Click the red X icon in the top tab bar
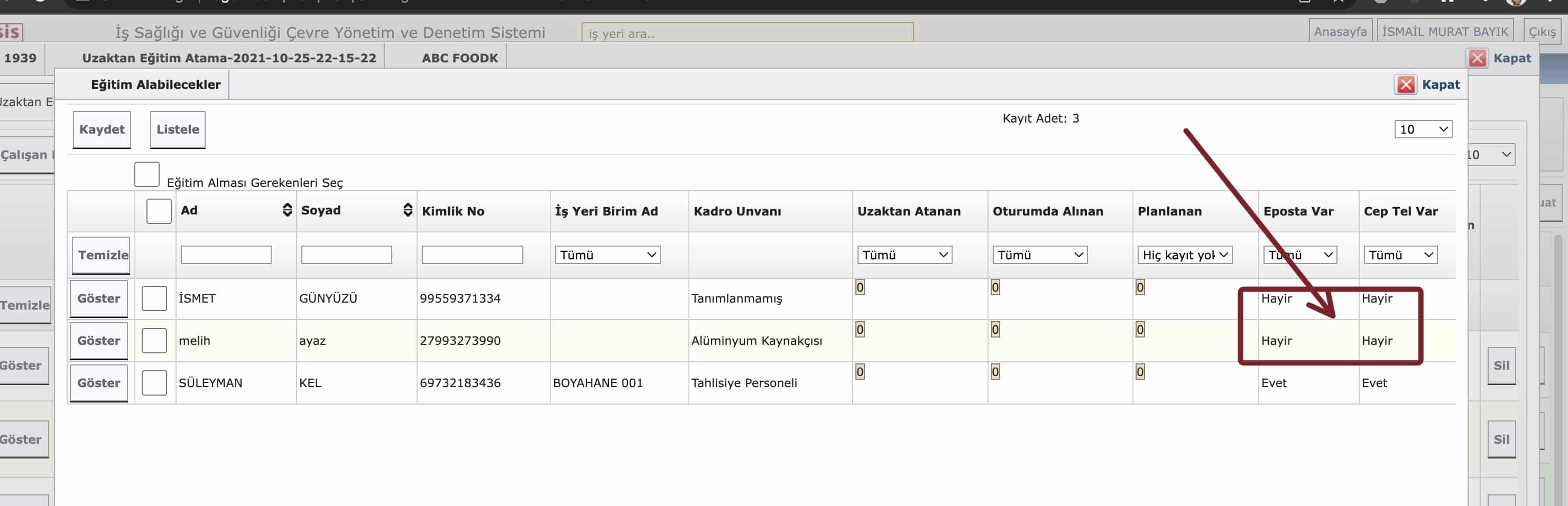Image resolution: width=1568 pixels, height=506 pixels. [x=1477, y=59]
